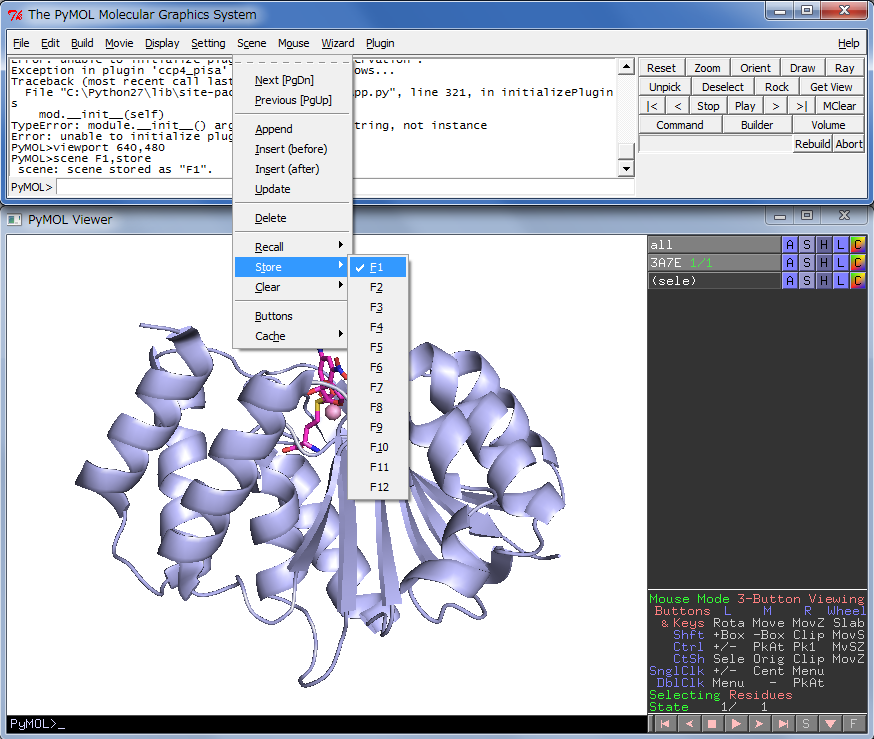Toggle the checked F1 store slot

click(377, 267)
